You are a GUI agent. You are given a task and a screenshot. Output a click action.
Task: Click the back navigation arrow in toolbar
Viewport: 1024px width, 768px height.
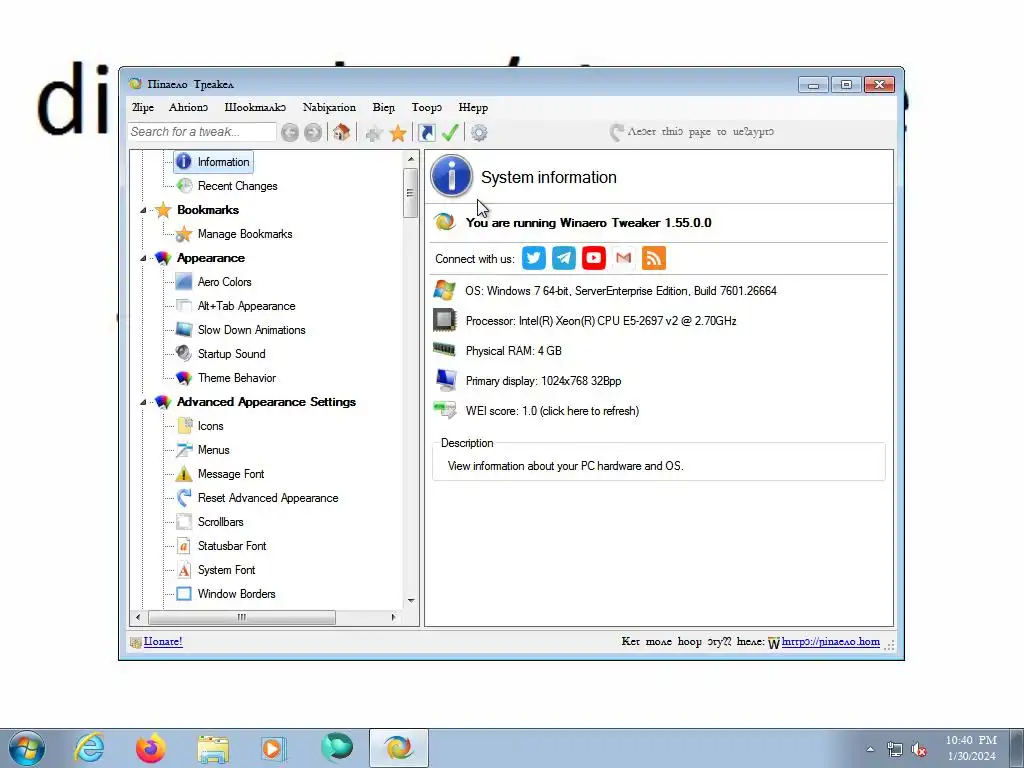(x=290, y=133)
